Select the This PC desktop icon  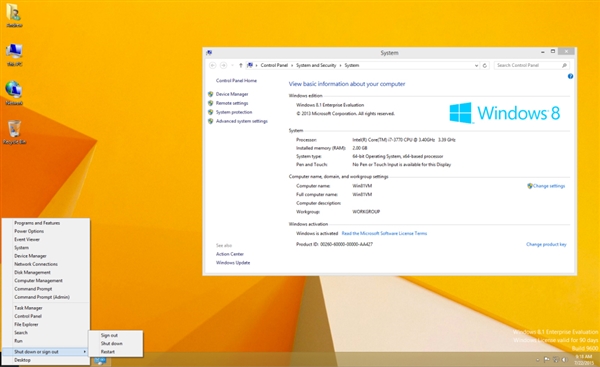pyautogui.click(x=14, y=54)
